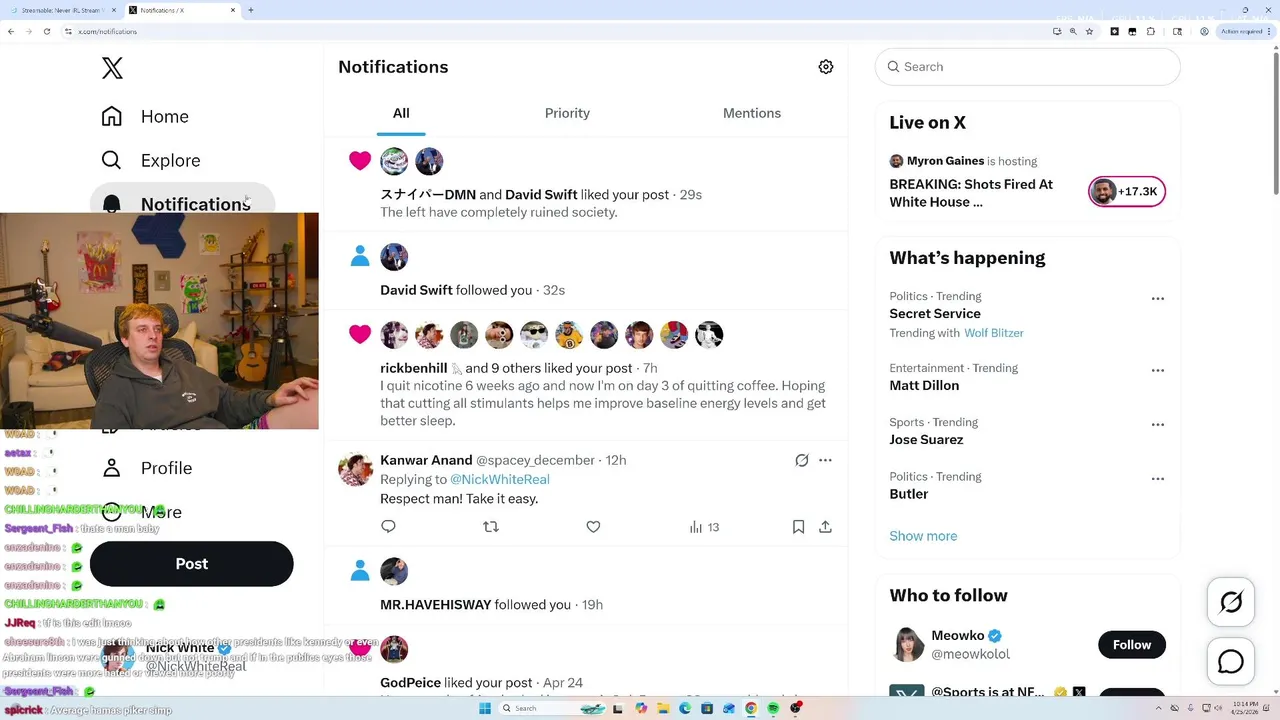Open Jose Suarez trend options menu
Screen dimensions: 1280x720
click(x=1157, y=425)
